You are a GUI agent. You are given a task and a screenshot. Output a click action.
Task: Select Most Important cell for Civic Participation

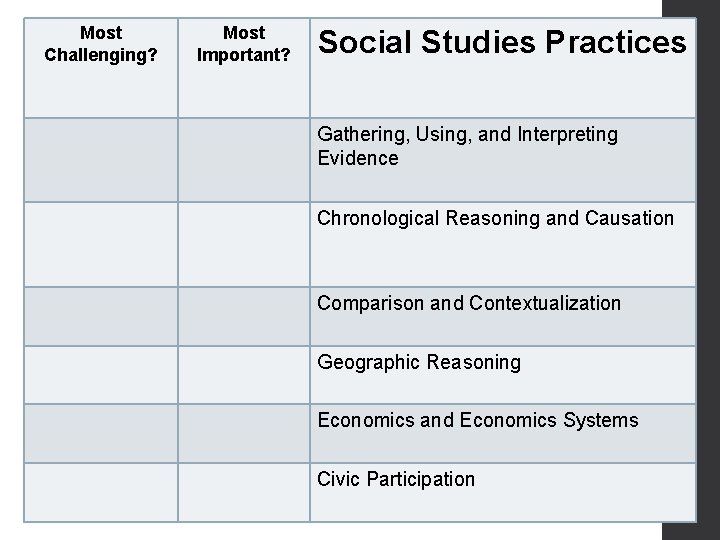click(244, 492)
